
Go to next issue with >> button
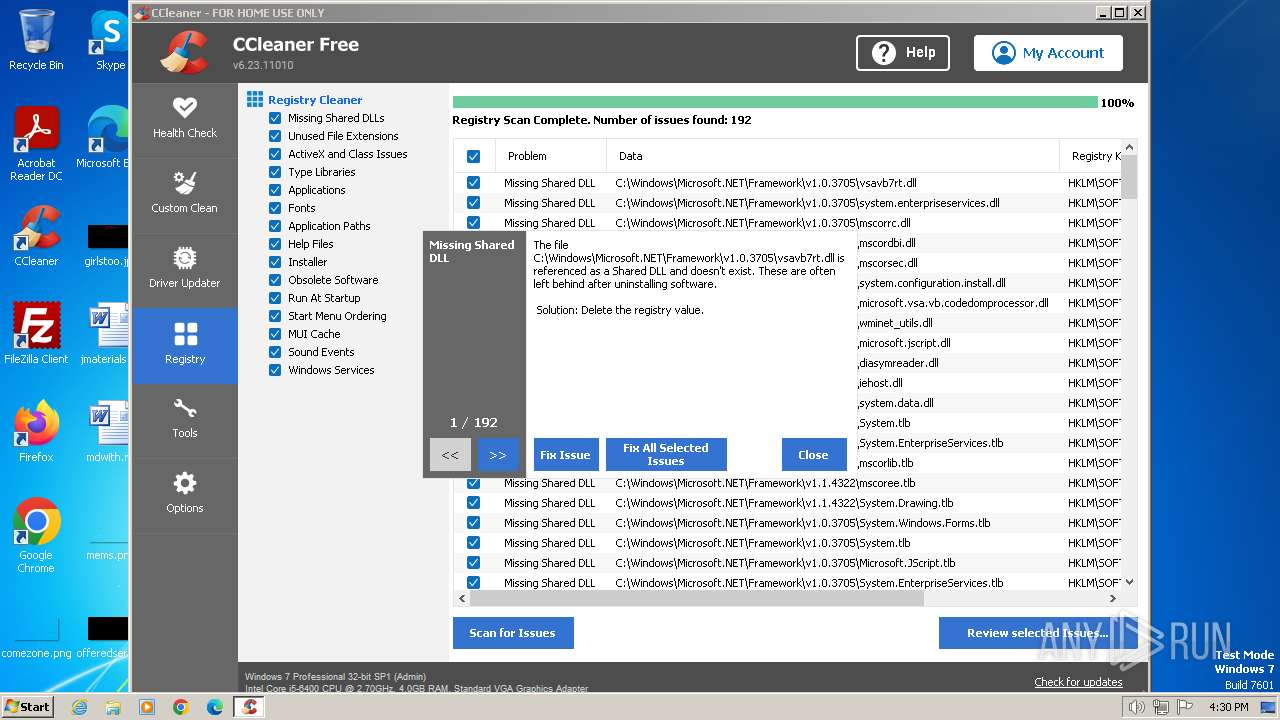point(498,455)
